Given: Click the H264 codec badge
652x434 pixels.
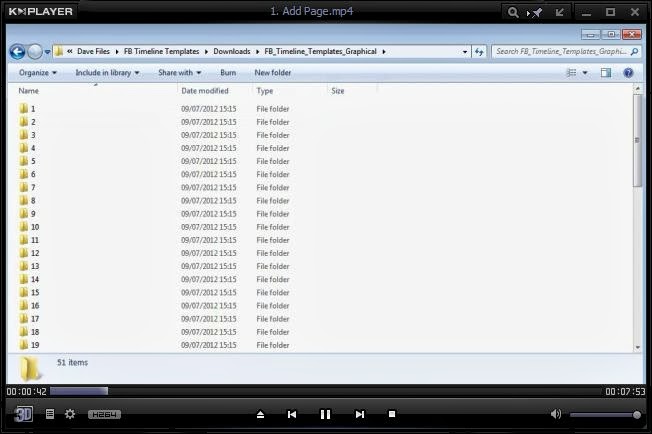Looking at the screenshot, I should [x=104, y=414].
